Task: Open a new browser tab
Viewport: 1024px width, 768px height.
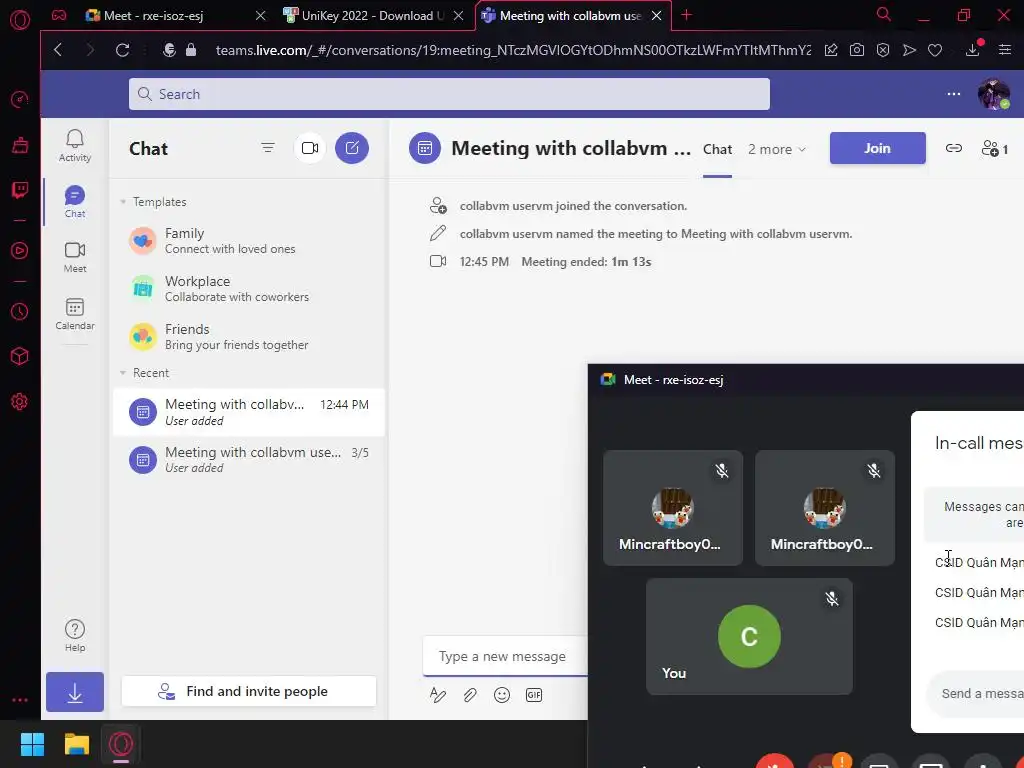Action: 686,15
